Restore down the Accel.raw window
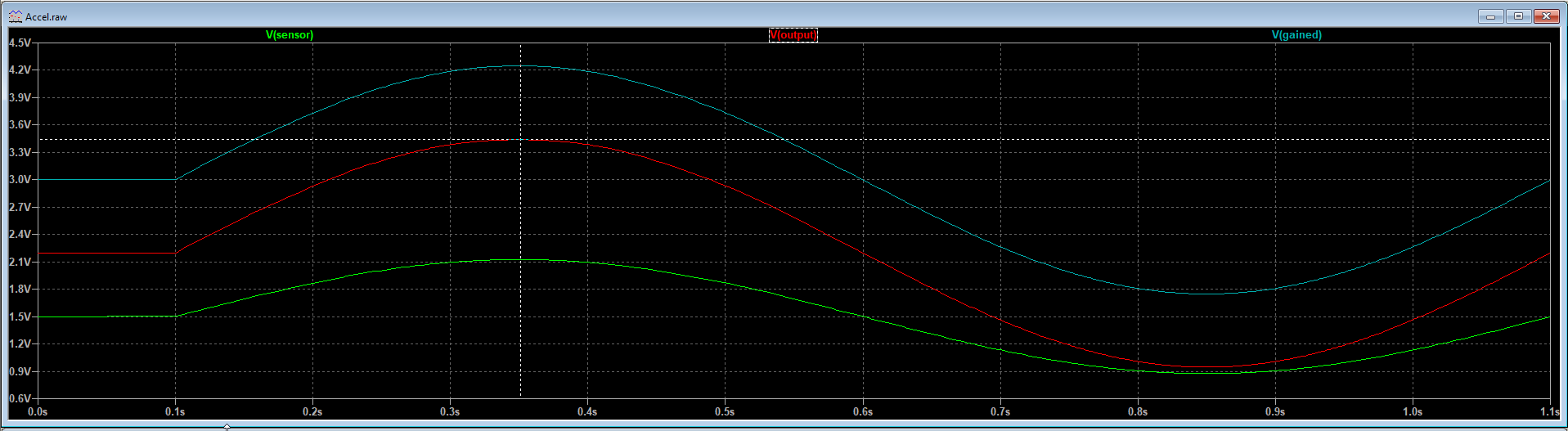The image size is (1568, 431). tap(1518, 16)
